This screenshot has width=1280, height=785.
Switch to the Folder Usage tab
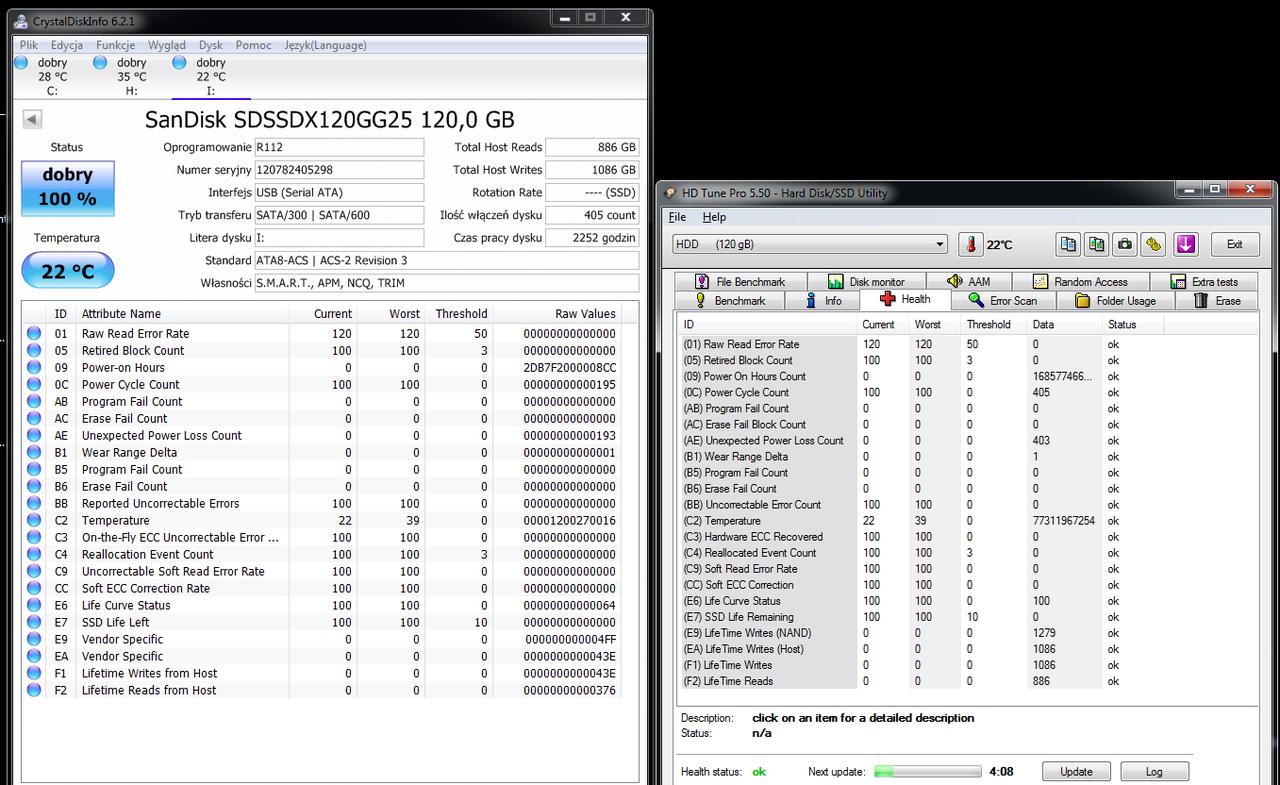tap(1115, 300)
